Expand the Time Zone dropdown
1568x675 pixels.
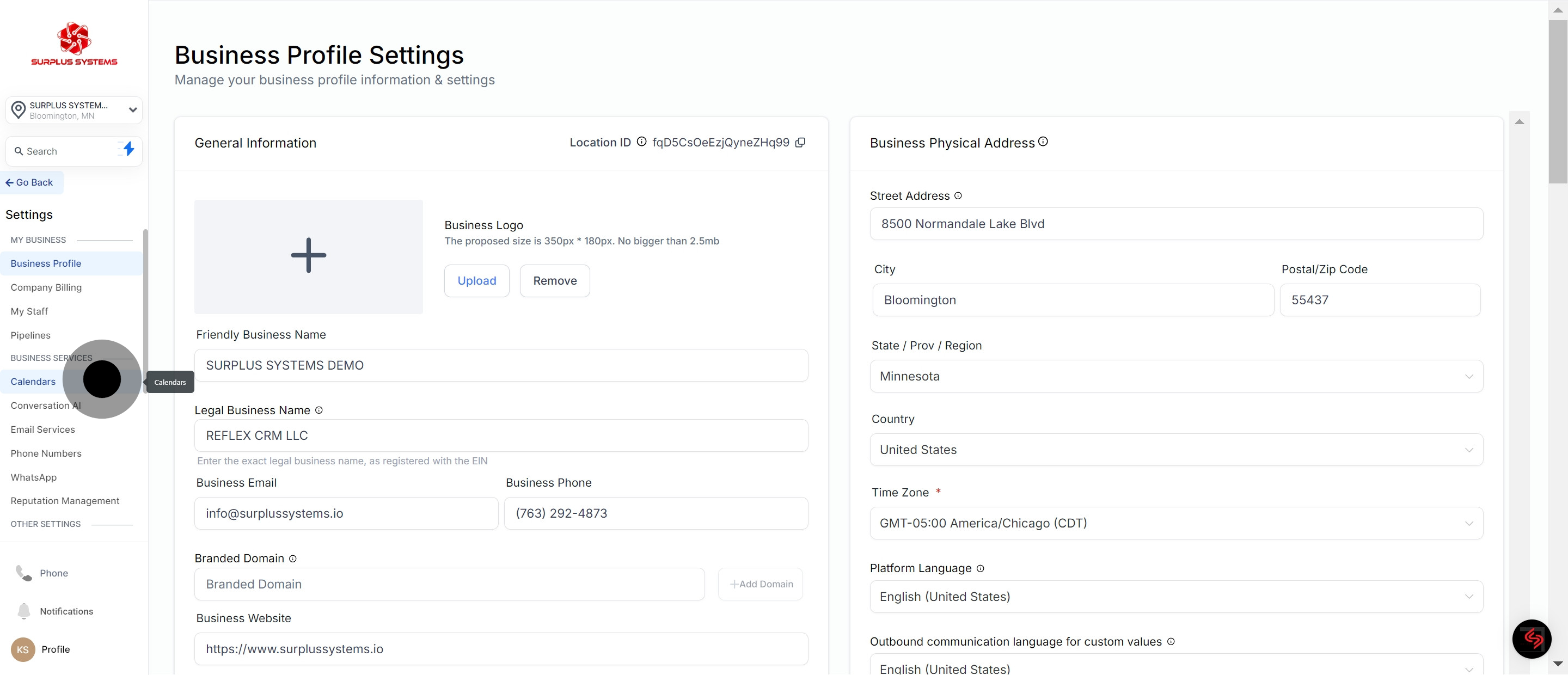pyautogui.click(x=1176, y=524)
